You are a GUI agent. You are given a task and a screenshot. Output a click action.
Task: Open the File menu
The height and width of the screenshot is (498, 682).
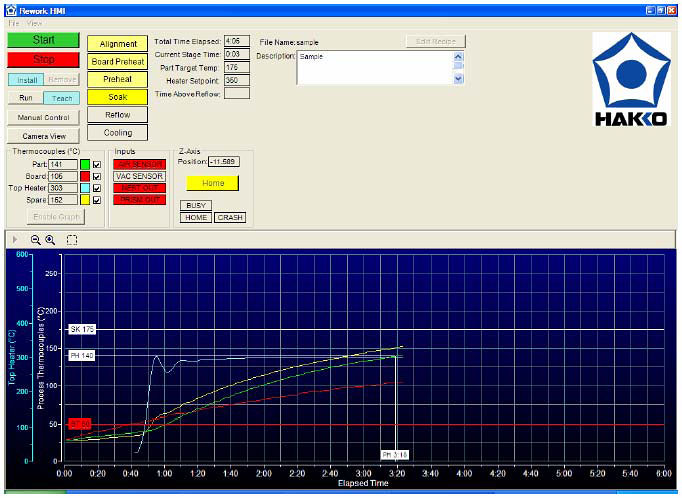(13, 23)
